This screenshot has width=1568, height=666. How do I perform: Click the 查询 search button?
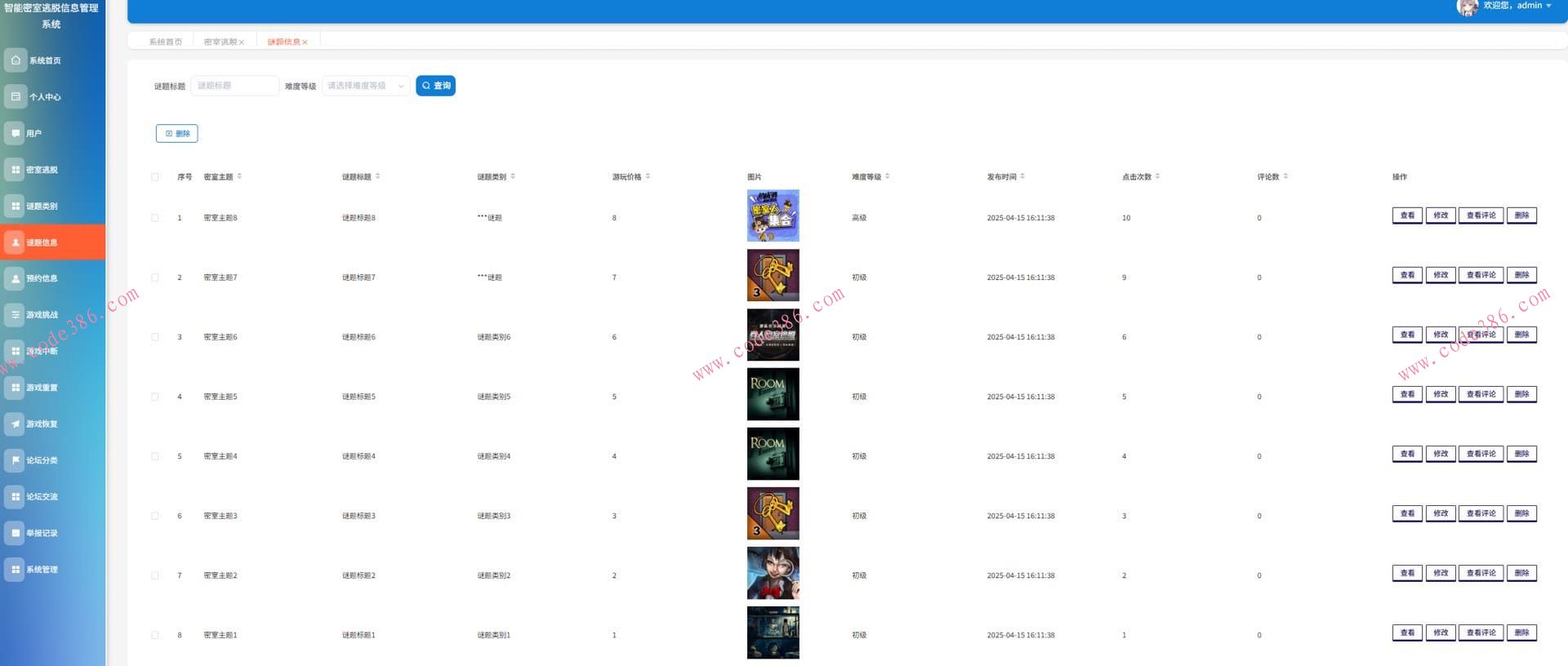[435, 86]
